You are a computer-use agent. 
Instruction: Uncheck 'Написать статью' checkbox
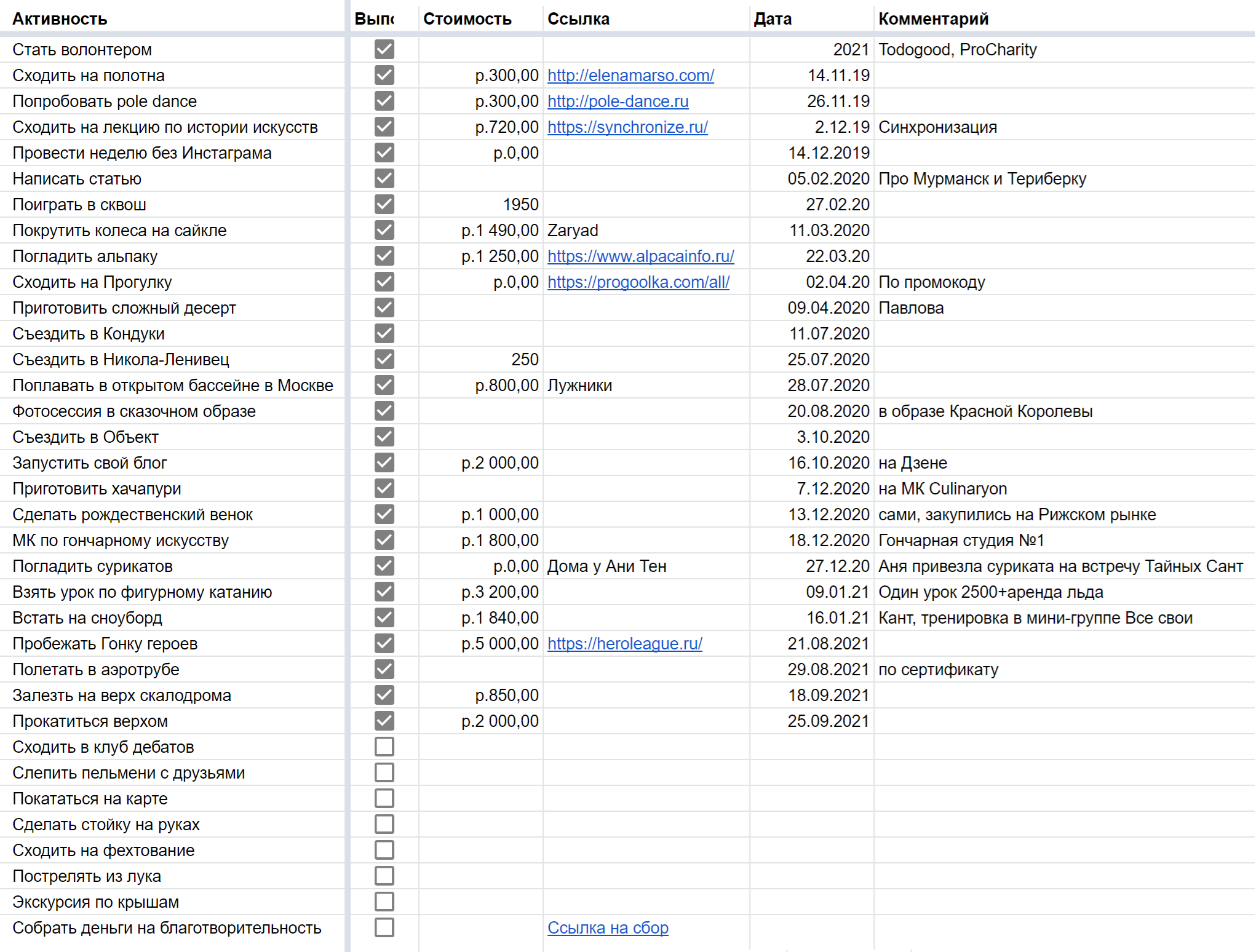point(384,178)
